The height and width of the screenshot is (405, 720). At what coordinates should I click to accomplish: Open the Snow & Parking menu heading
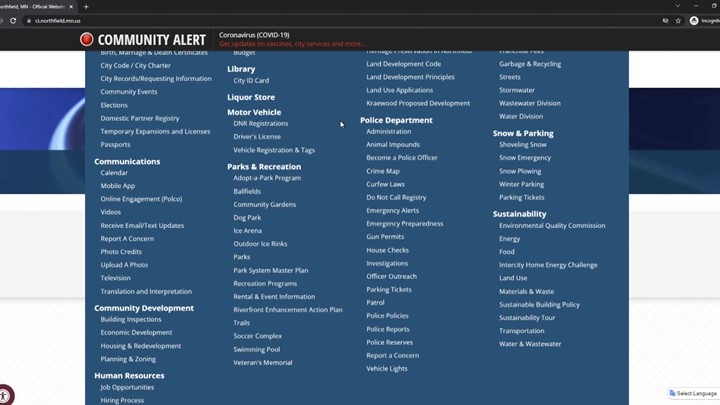(523, 134)
